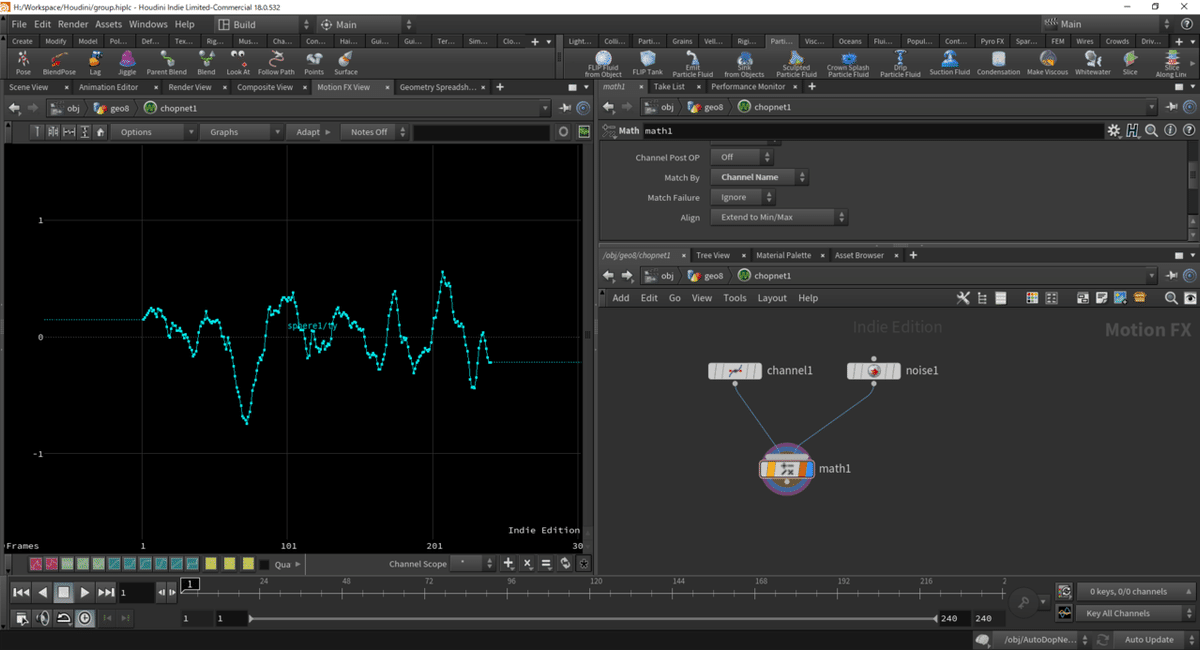
Task: Click the Whitewater shelf tool
Action: 1093,63
